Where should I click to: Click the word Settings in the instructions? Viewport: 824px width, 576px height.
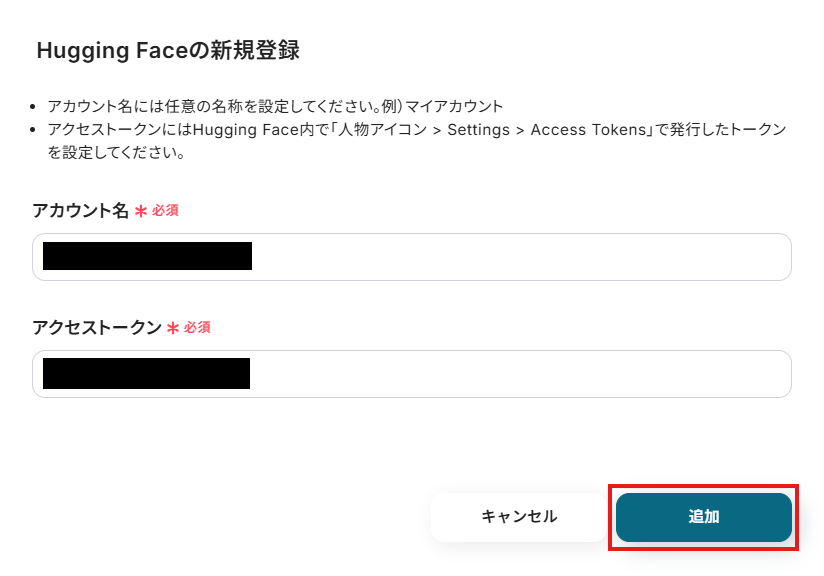(478, 131)
